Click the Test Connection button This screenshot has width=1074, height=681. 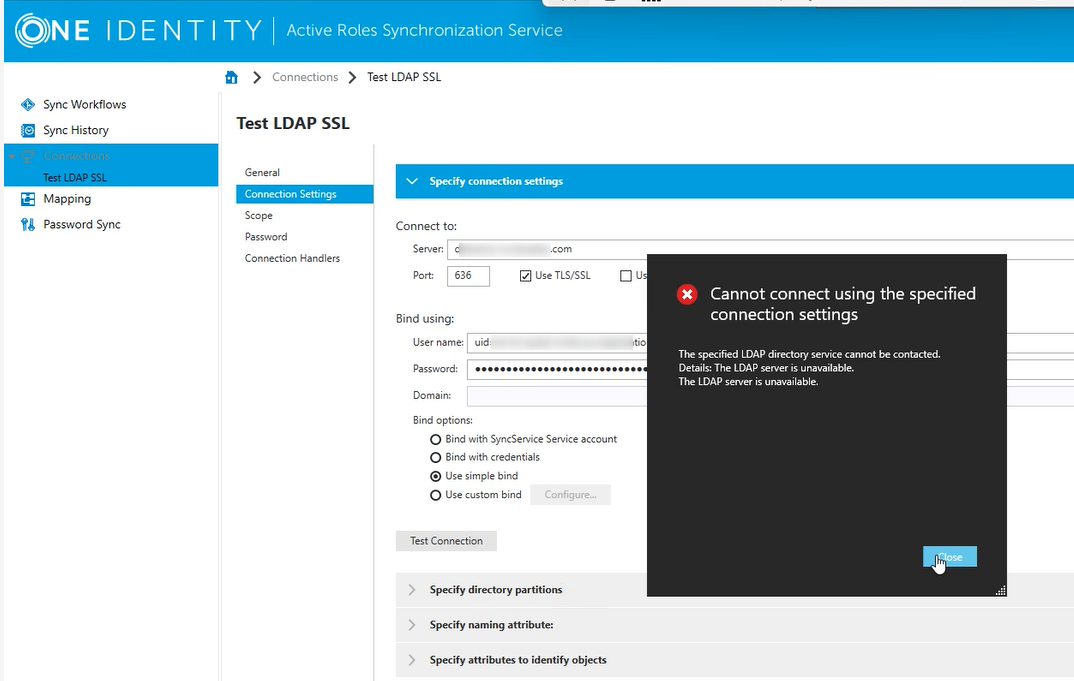pos(447,541)
